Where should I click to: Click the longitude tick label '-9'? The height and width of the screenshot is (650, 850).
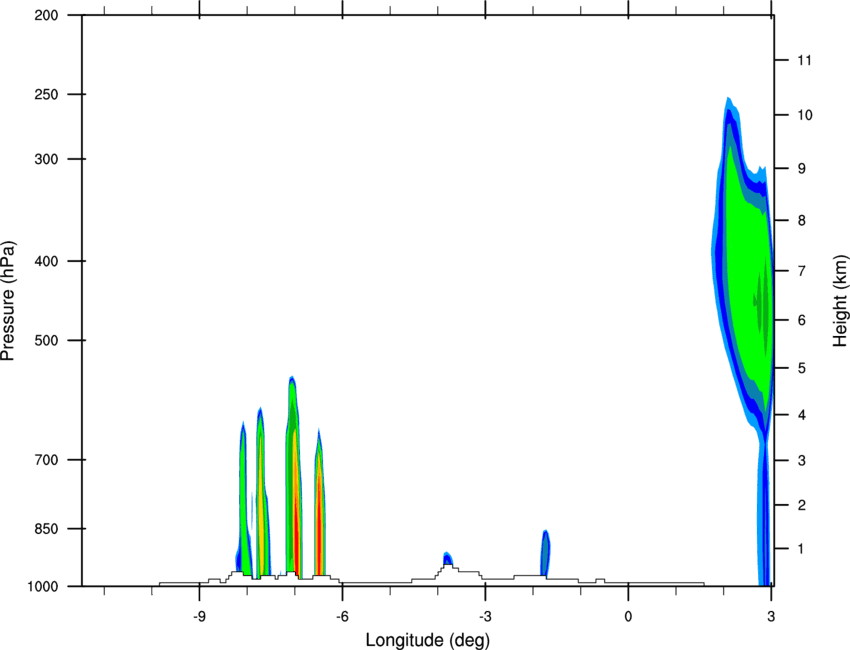pos(199,617)
